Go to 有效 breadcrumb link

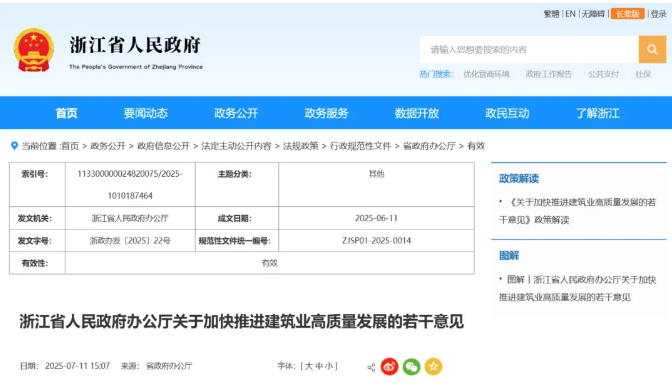(476, 146)
